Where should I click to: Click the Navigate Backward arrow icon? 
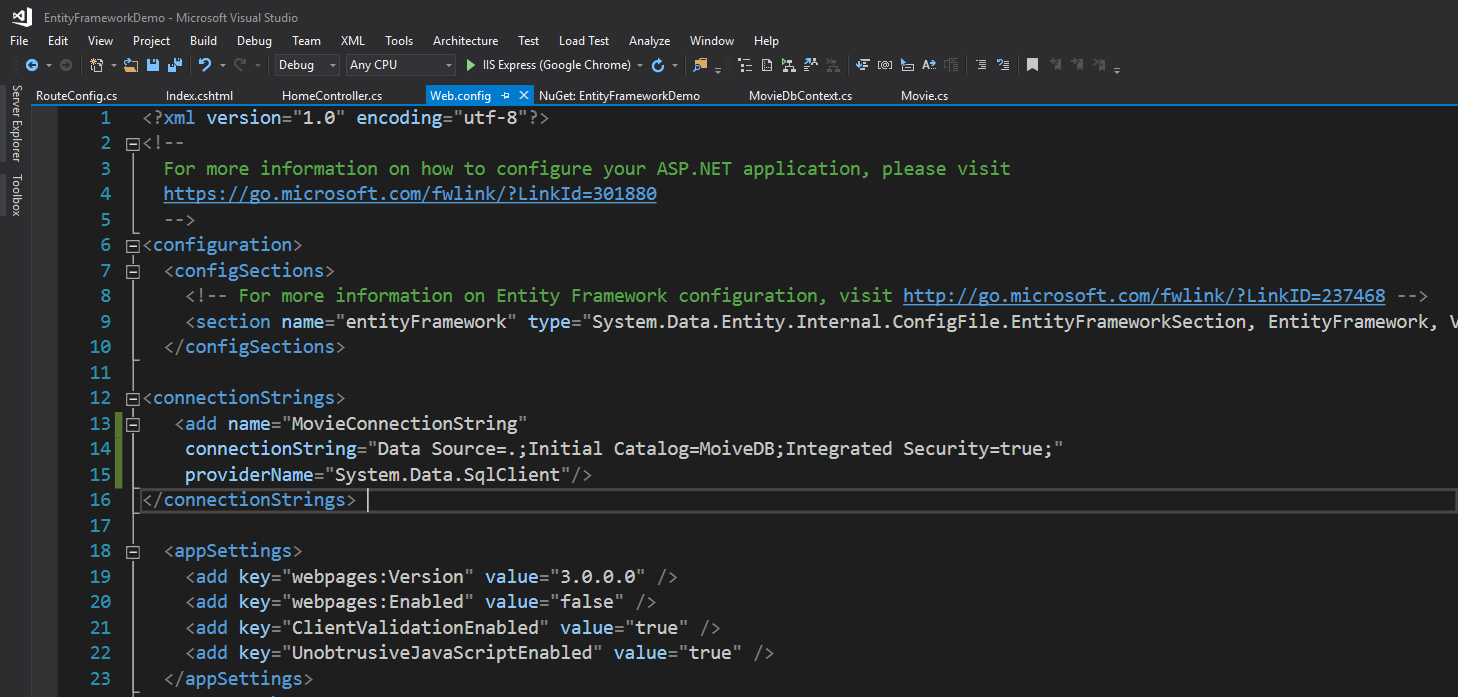(32, 64)
